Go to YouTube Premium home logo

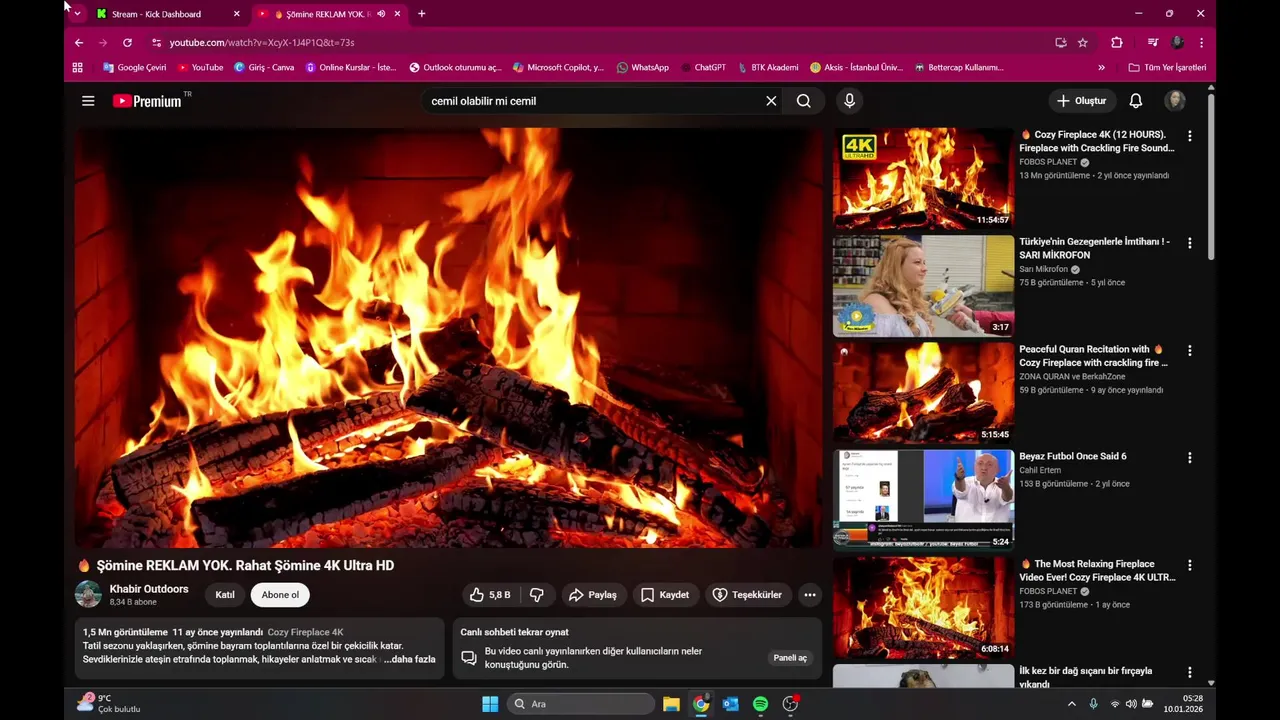tap(148, 101)
